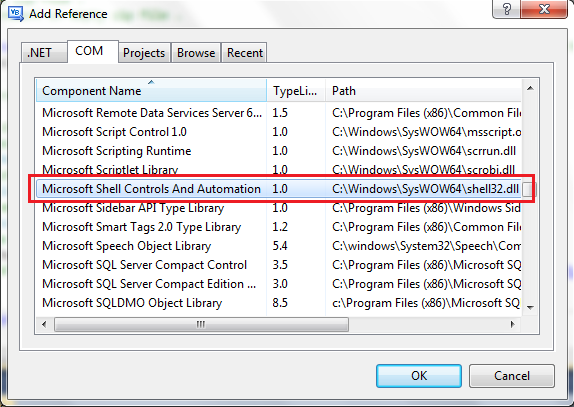Select the COM tab
Image resolution: width=574 pixels, height=407 pixels.
[93, 51]
